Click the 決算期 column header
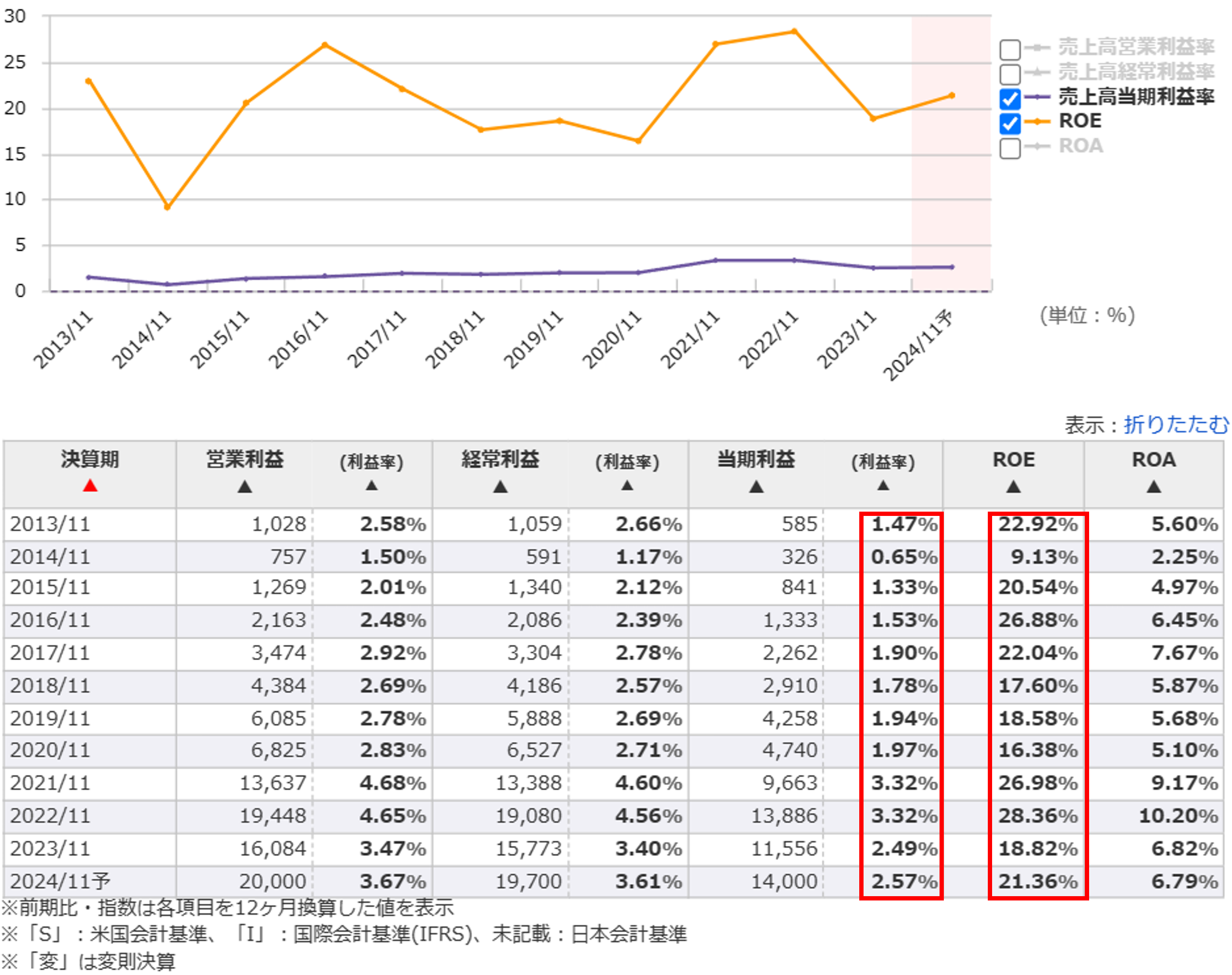1232x975 pixels. (x=90, y=460)
